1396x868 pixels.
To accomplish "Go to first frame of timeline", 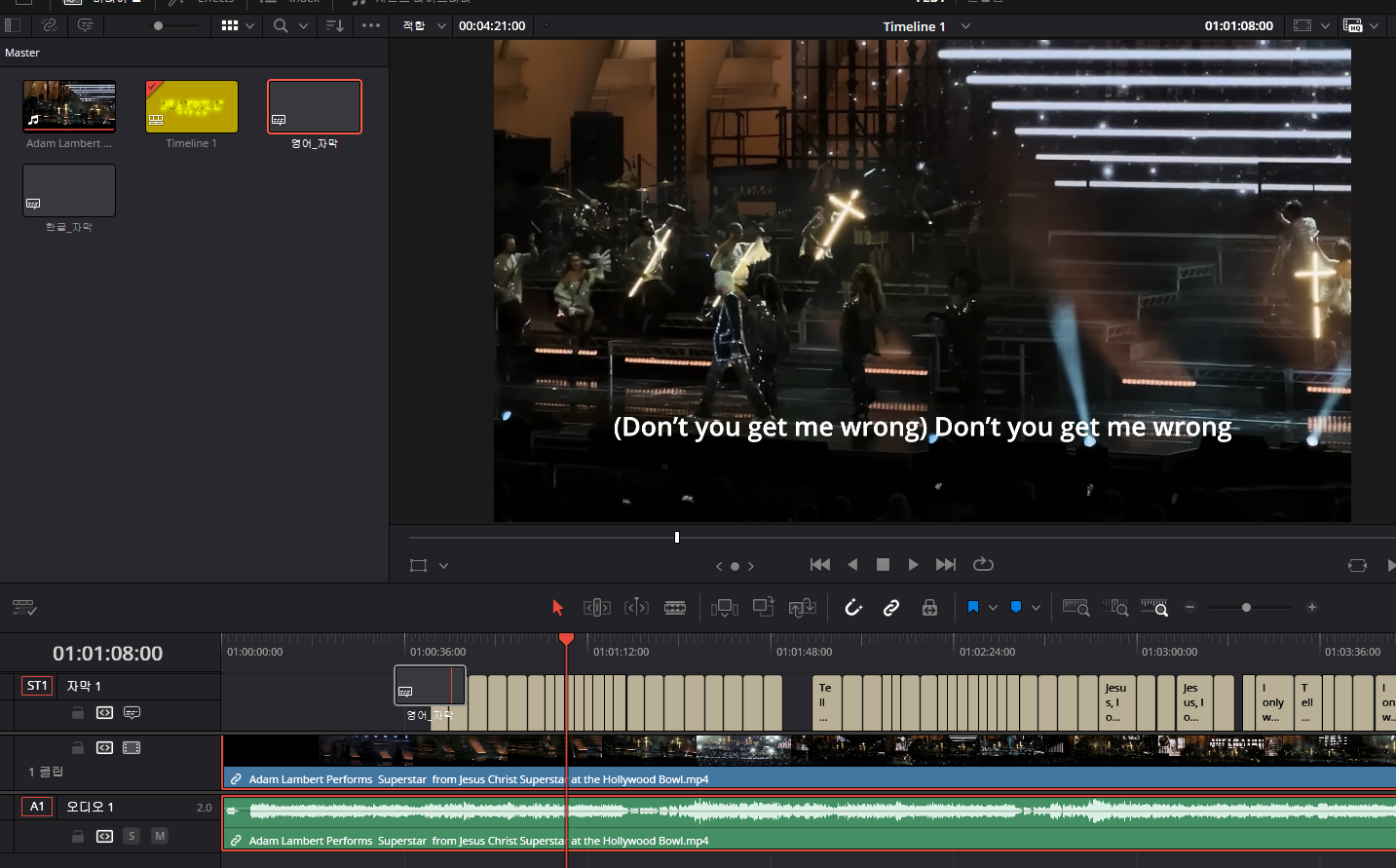I will [820, 564].
